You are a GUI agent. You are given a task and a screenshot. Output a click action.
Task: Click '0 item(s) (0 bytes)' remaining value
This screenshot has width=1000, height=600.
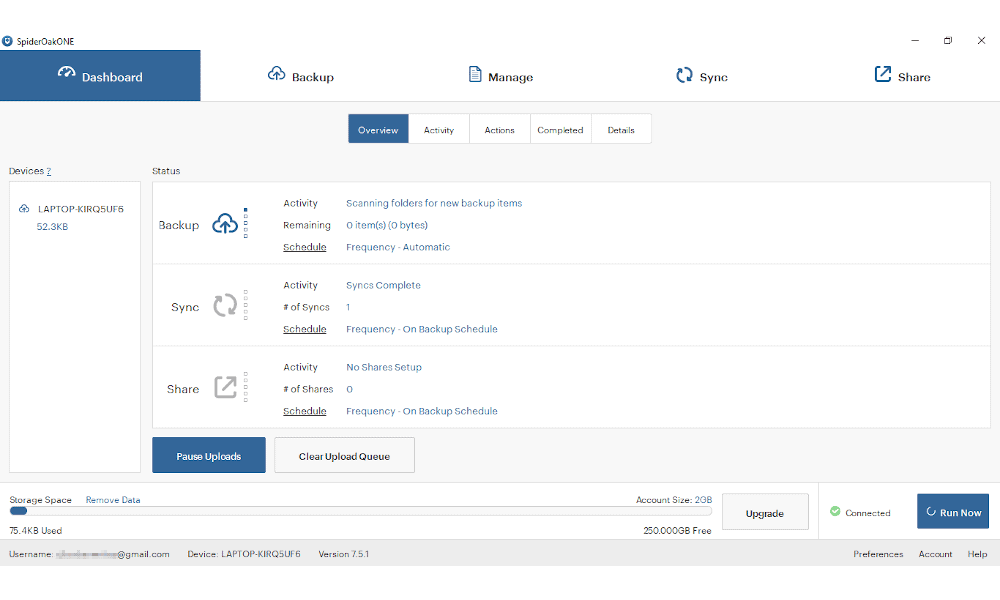pyautogui.click(x=386, y=225)
